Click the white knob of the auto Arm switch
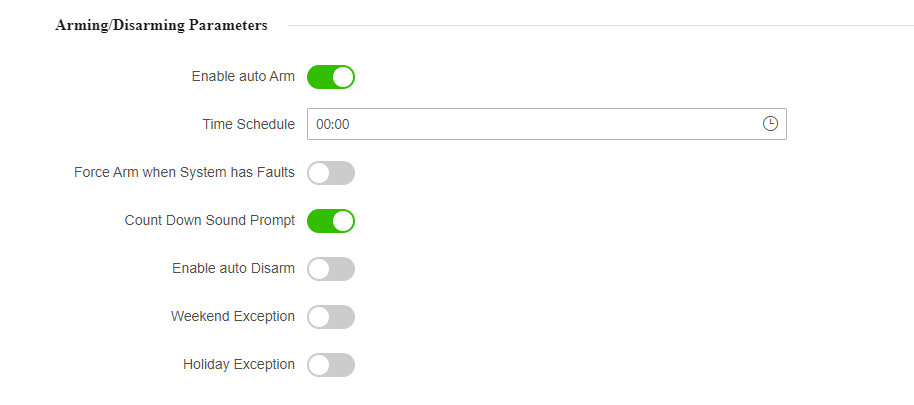 coord(343,77)
